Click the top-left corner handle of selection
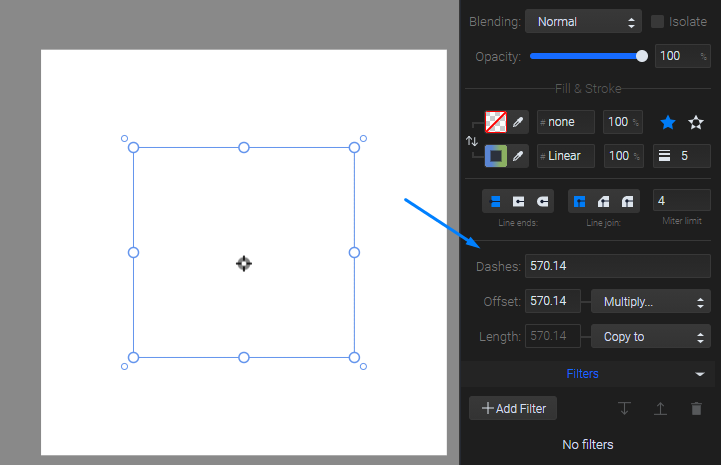 [133, 148]
